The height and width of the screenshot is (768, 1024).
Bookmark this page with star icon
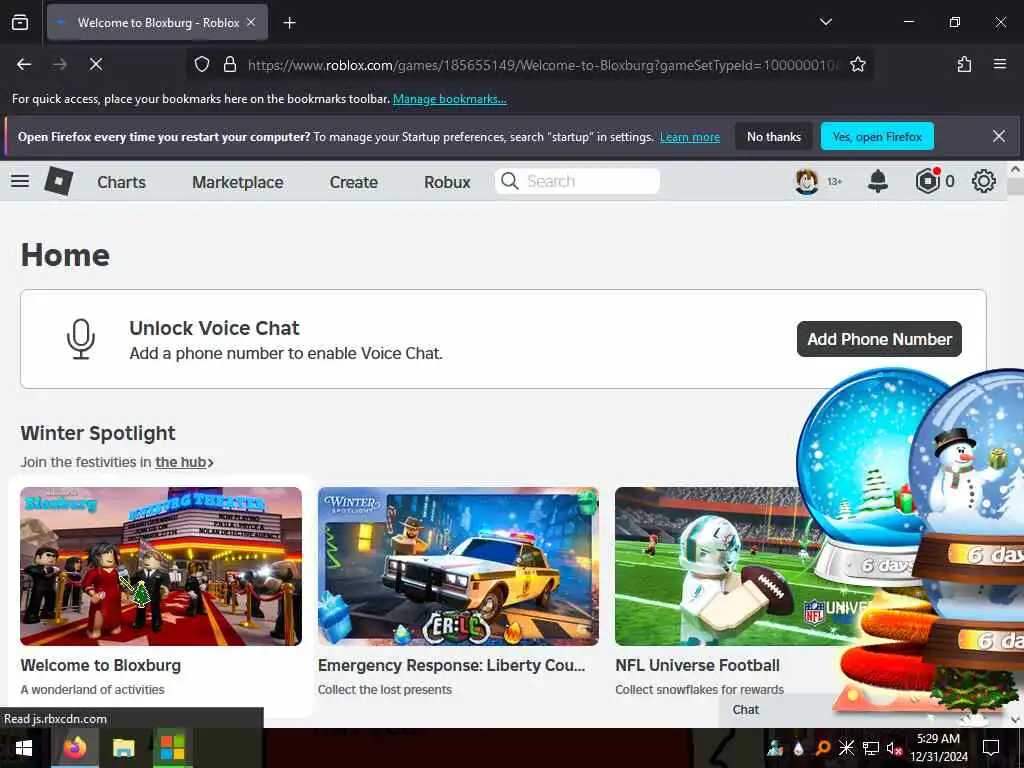pyautogui.click(x=857, y=64)
